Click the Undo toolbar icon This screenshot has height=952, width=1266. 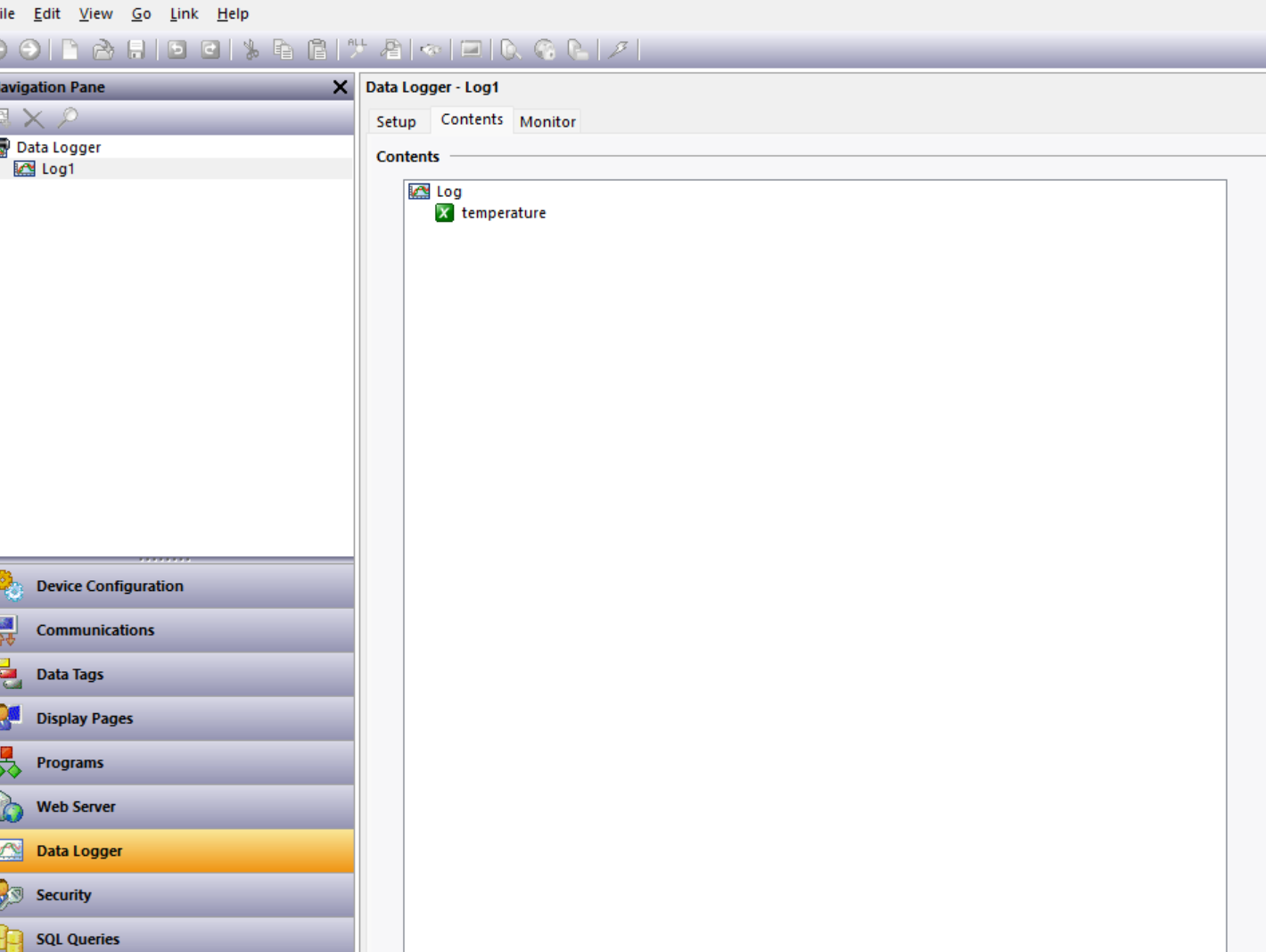pos(177,50)
